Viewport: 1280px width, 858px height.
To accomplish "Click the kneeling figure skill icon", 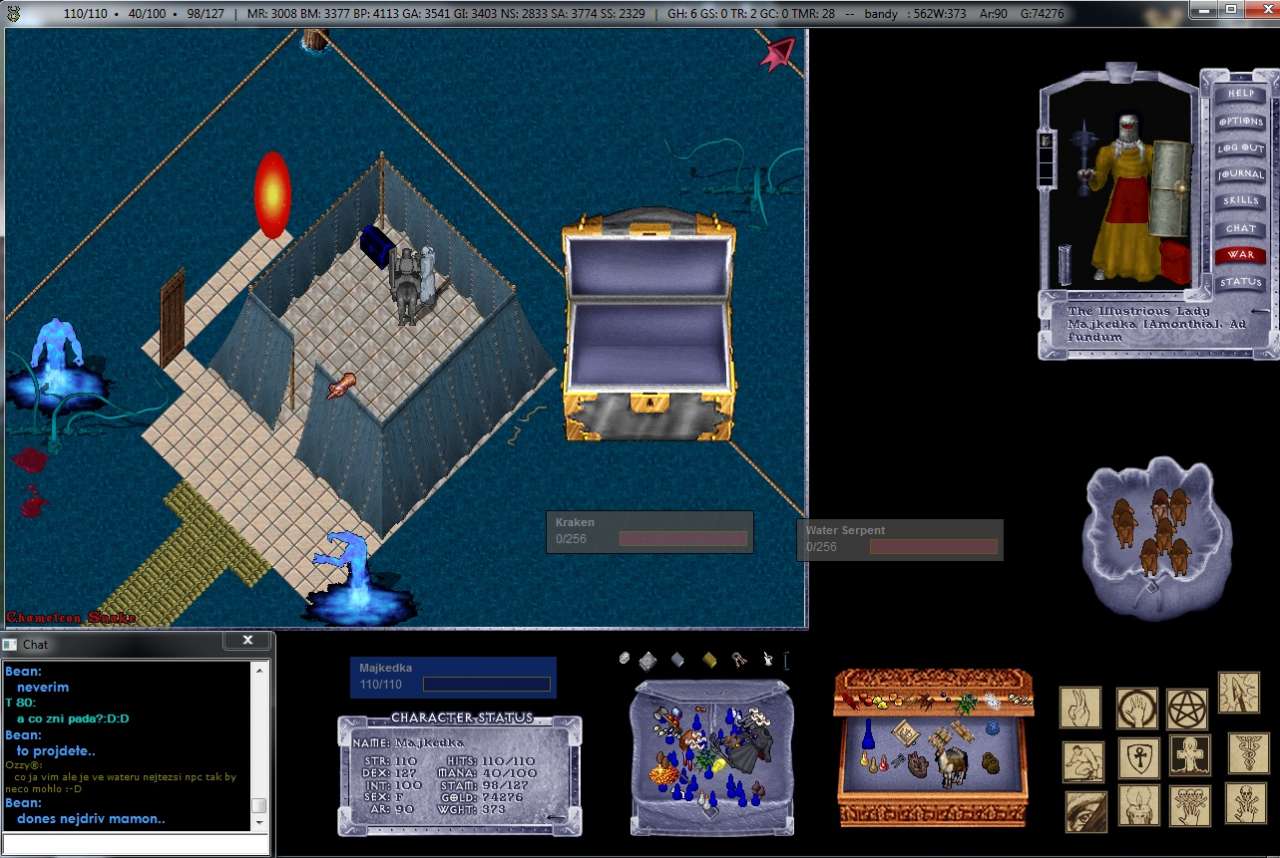I will tap(1083, 761).
